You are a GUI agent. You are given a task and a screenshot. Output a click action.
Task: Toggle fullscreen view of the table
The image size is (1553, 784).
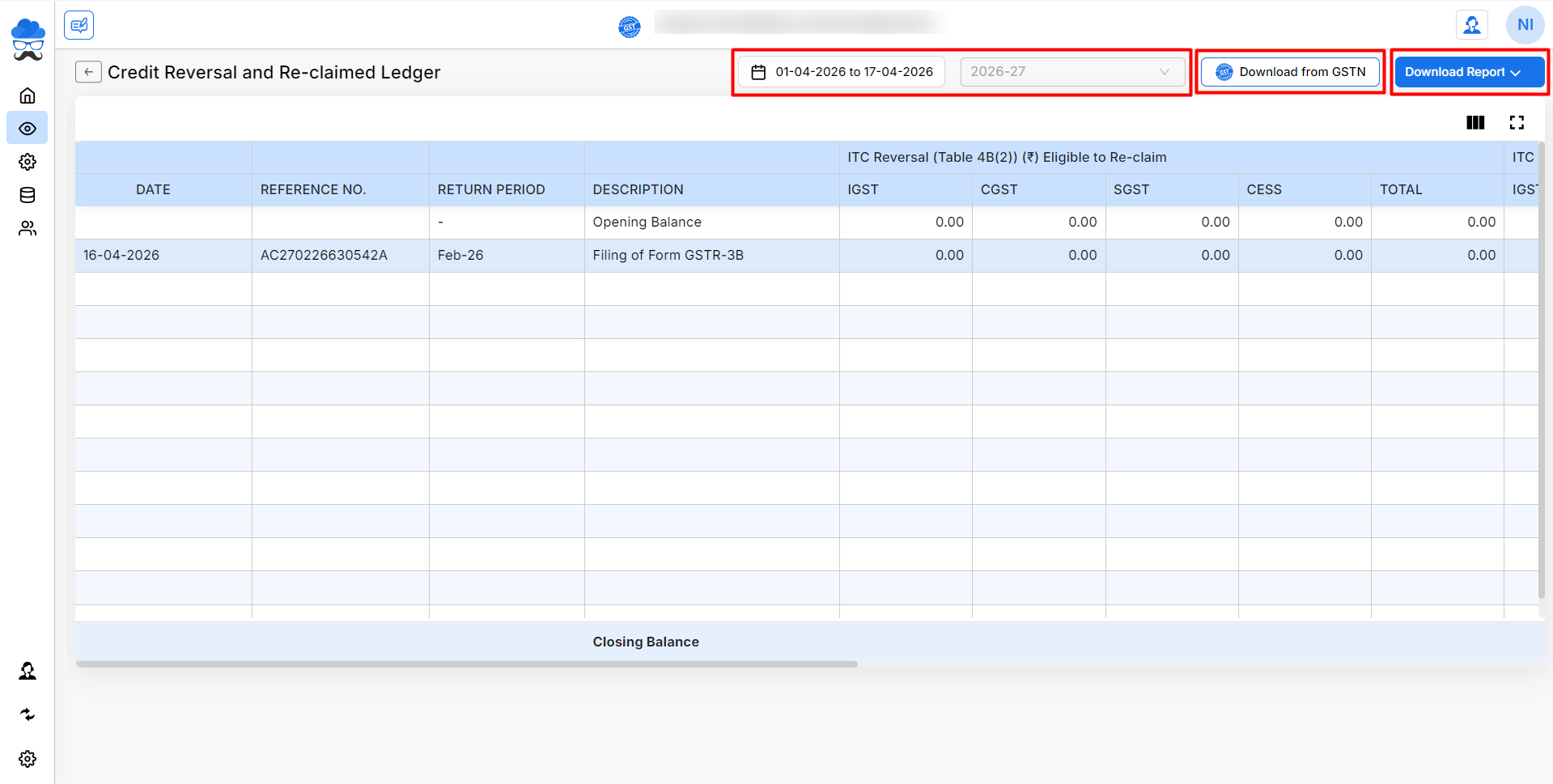pos(1517,122)
